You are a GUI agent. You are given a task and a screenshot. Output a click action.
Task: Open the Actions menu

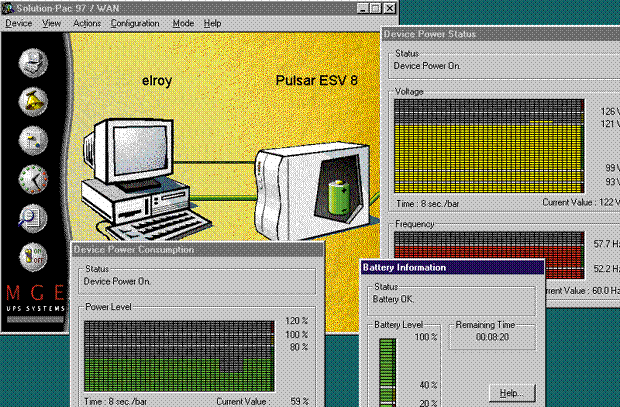(x=87, y=22)
